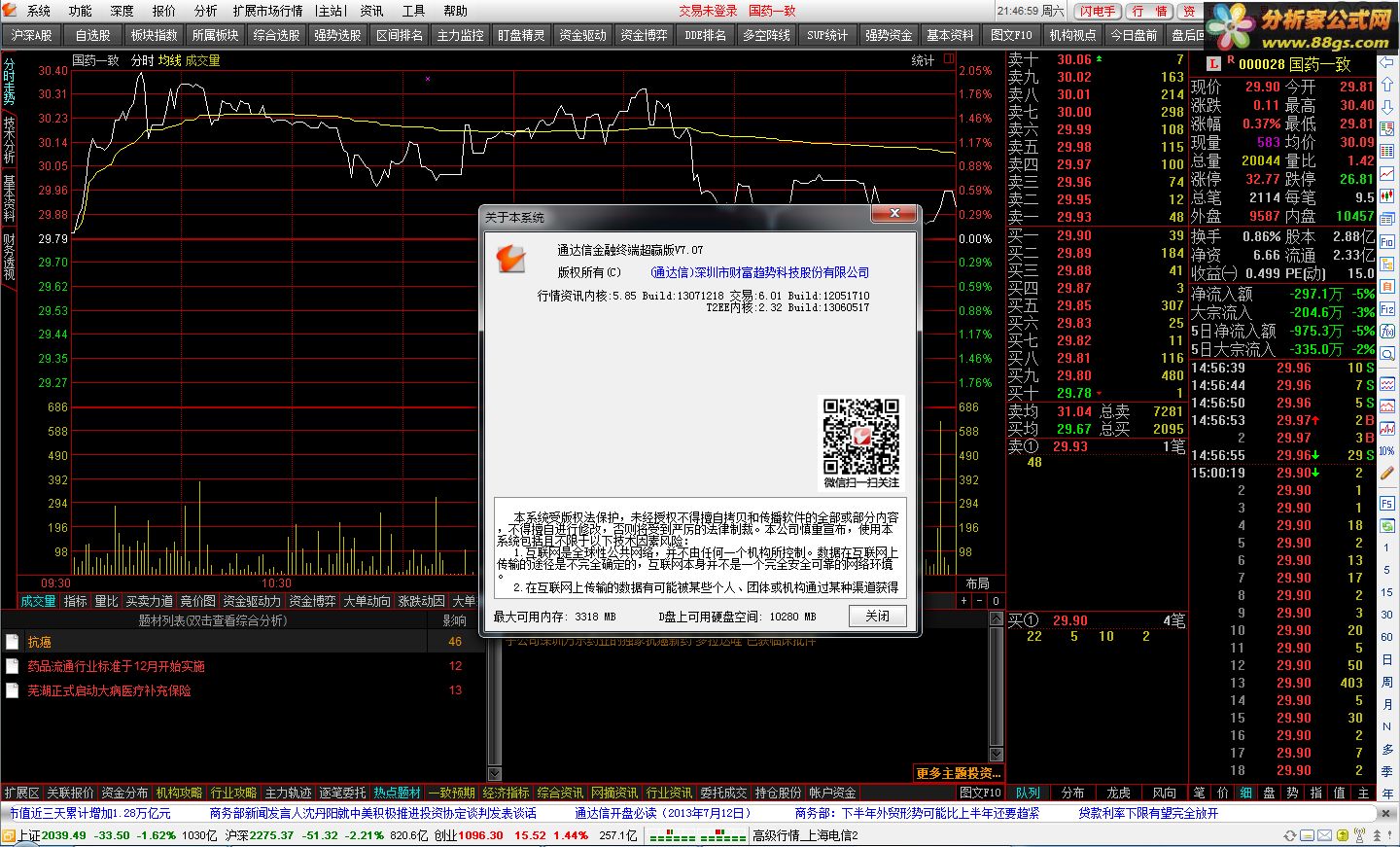Image resolution: width=1400 pixels, height=847 pixels.
Task: Open the company link in about dialog
Action: [x=759, y=272]
